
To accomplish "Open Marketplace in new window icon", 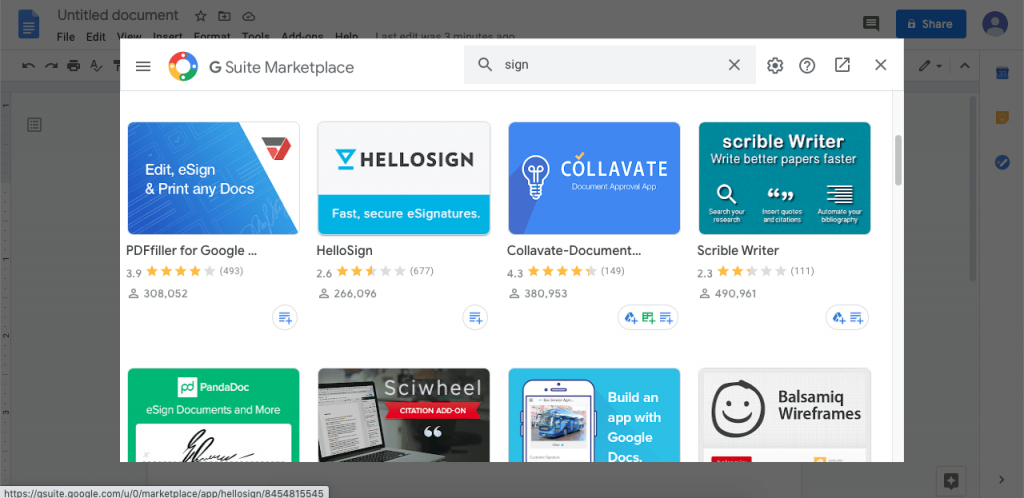I will [x=842, y=65].
